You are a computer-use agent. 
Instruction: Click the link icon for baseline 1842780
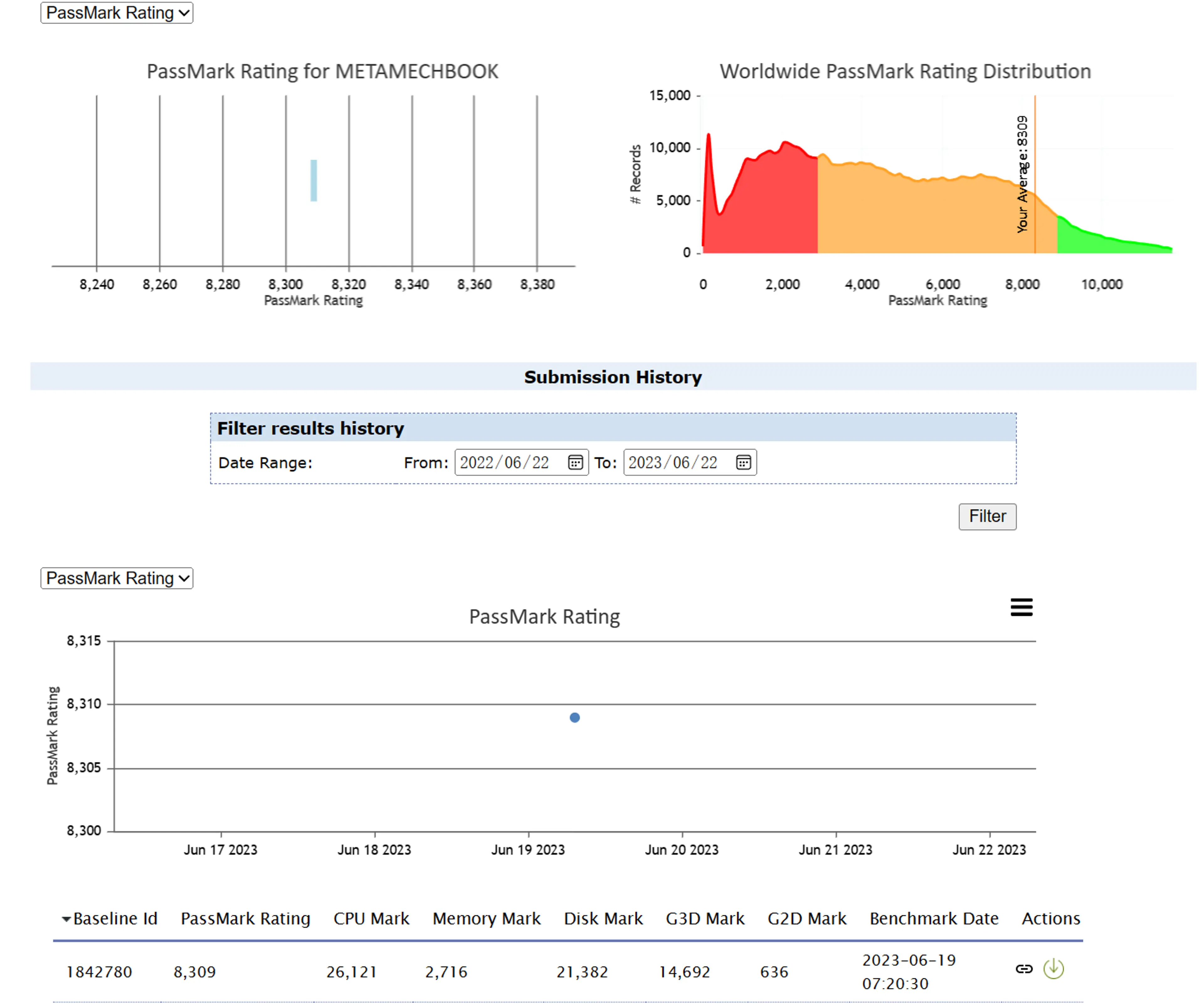pyautogui.click(x=1024, y=969)
